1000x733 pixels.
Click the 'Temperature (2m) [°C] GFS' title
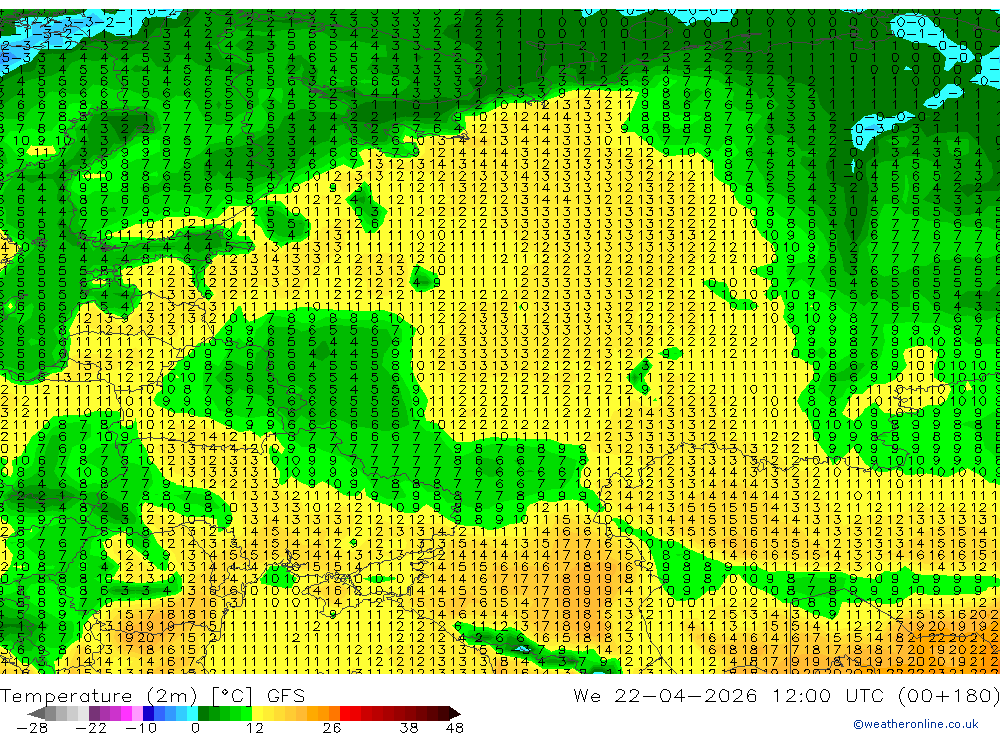pyautogui.click(x=152, y=695)
